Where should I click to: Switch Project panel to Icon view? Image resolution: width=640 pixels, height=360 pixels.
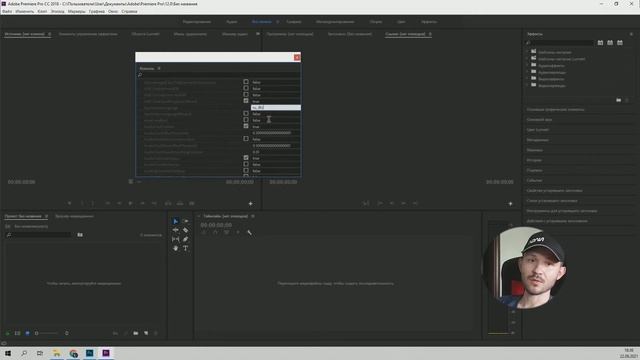click(27, 333)
